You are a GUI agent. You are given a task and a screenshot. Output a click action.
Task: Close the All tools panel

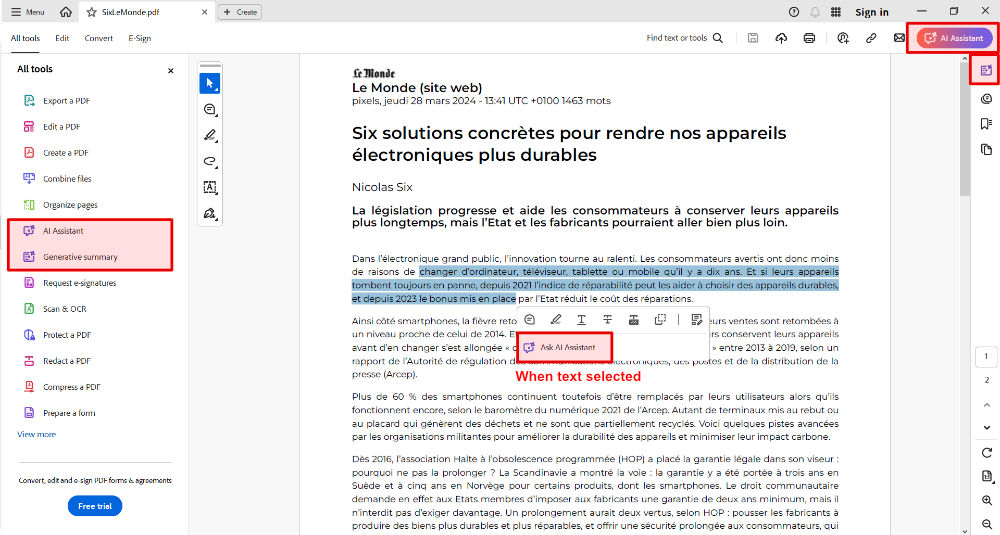(x=170, y=70)
